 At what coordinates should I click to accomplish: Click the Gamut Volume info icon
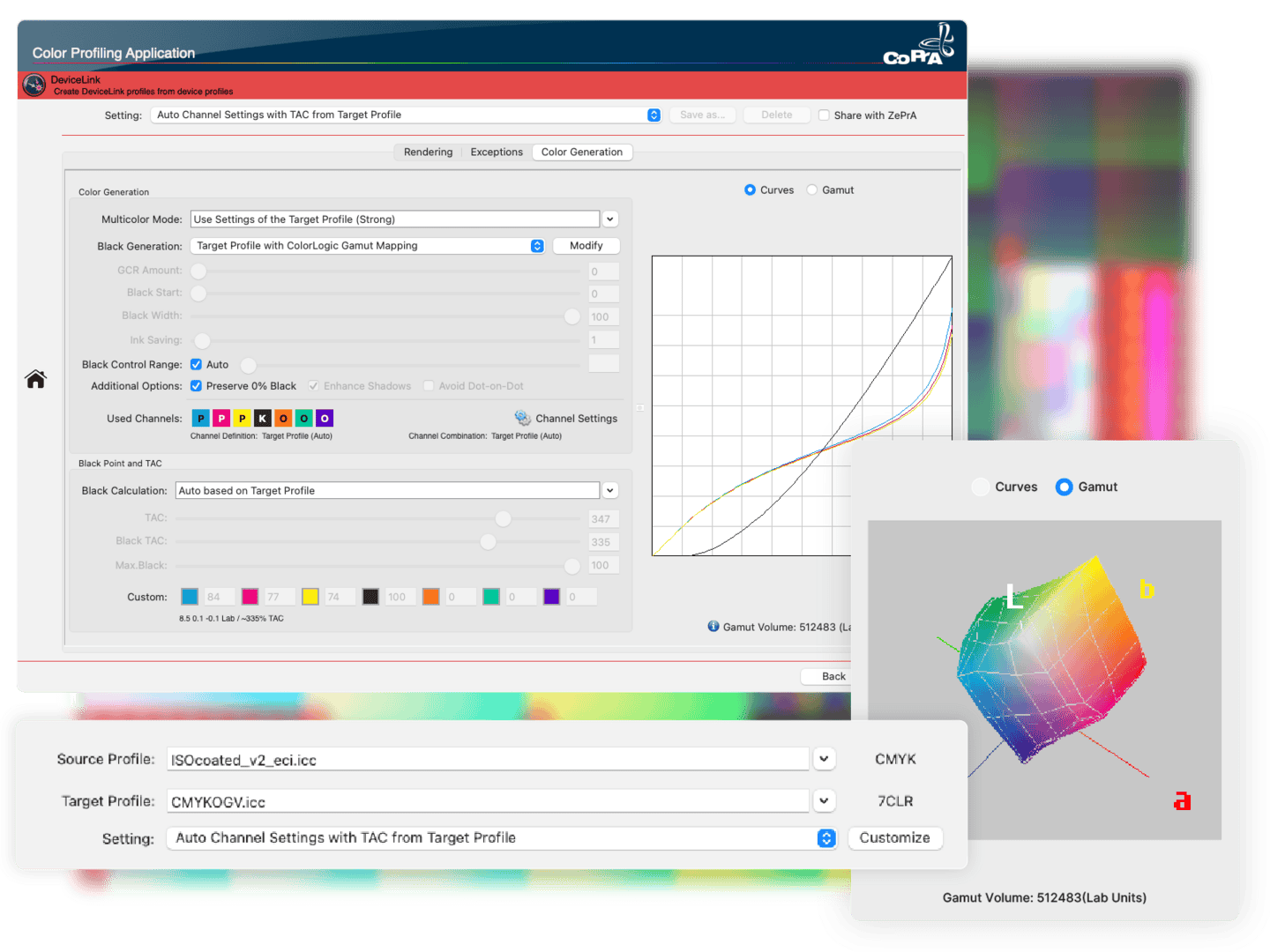[713, 627]
